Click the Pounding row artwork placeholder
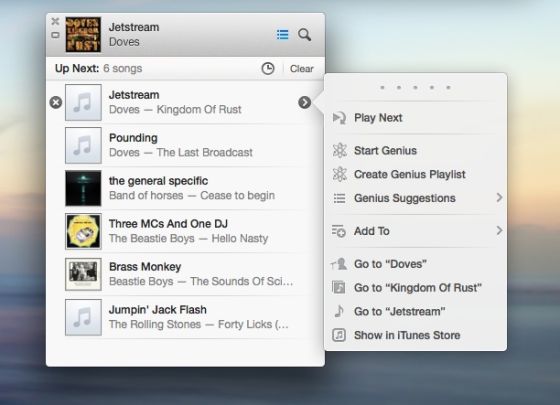This screenshot has height=405, width=560. click(83, 145)
